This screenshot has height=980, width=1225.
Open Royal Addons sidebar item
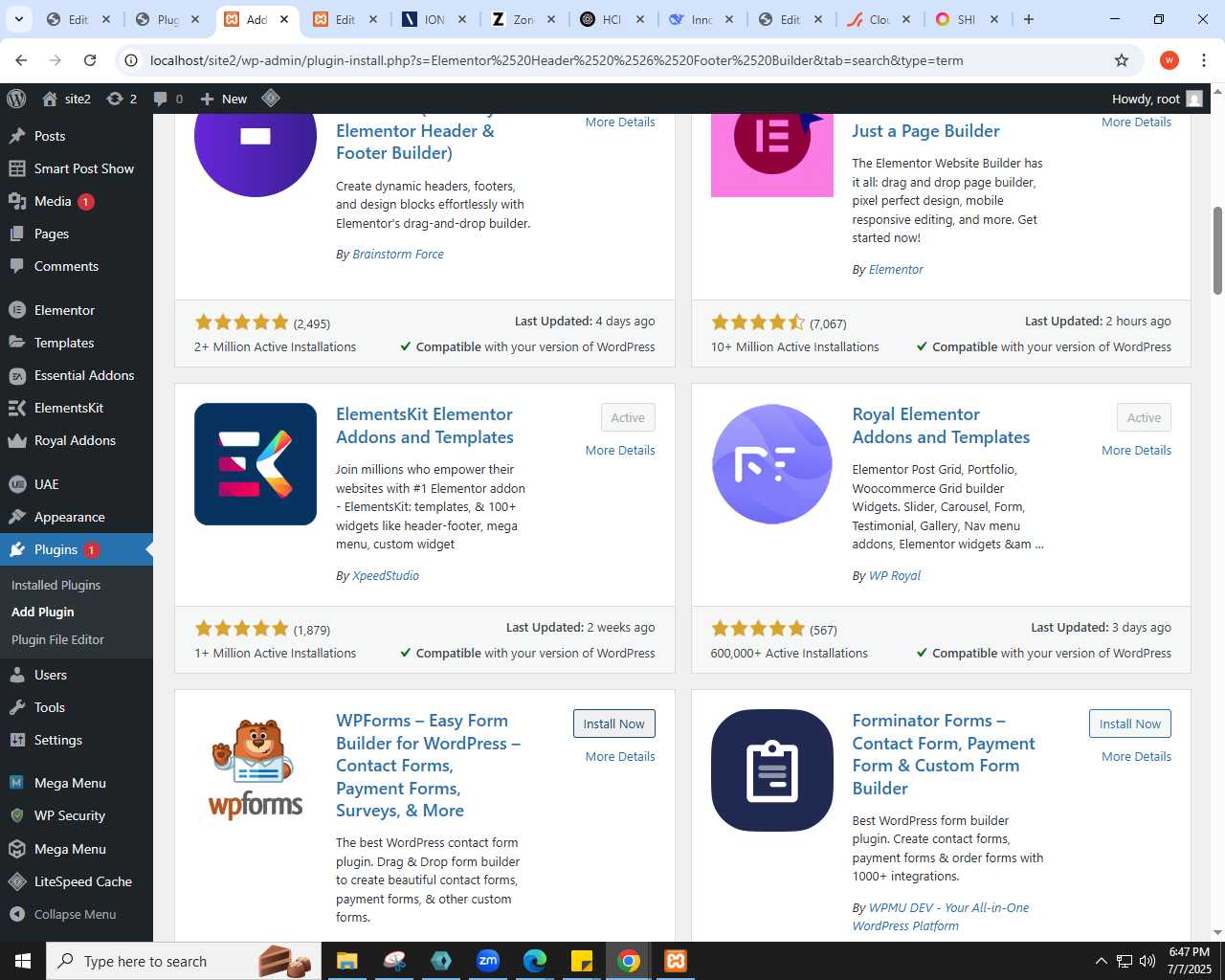[77, 440]
